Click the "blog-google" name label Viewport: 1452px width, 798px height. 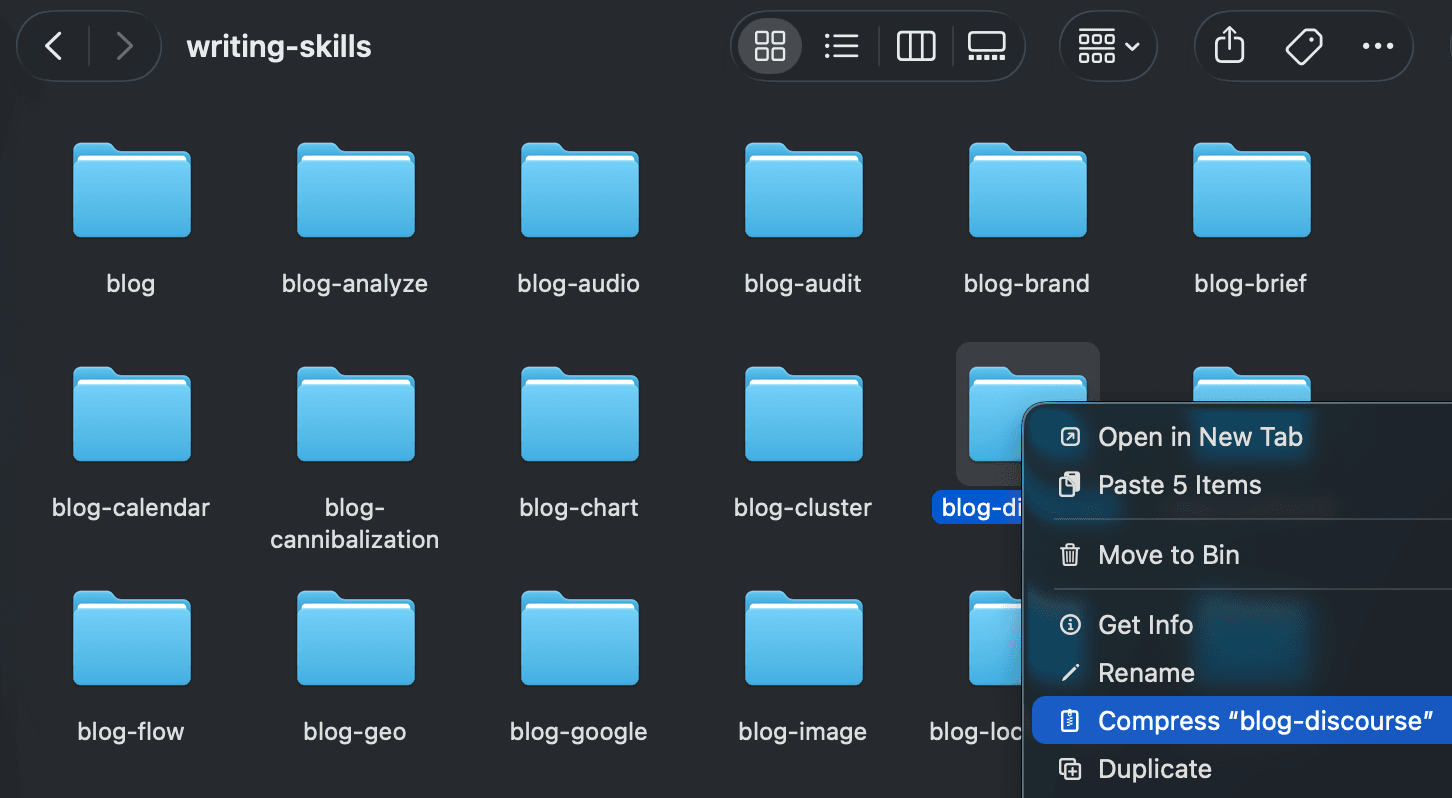click(x=579, y=732)
